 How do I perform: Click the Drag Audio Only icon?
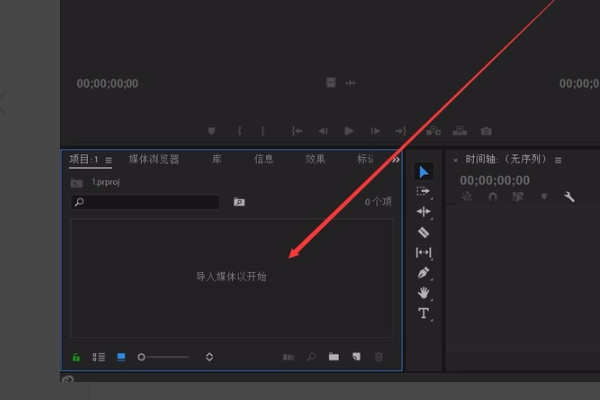tap(351, 83)
